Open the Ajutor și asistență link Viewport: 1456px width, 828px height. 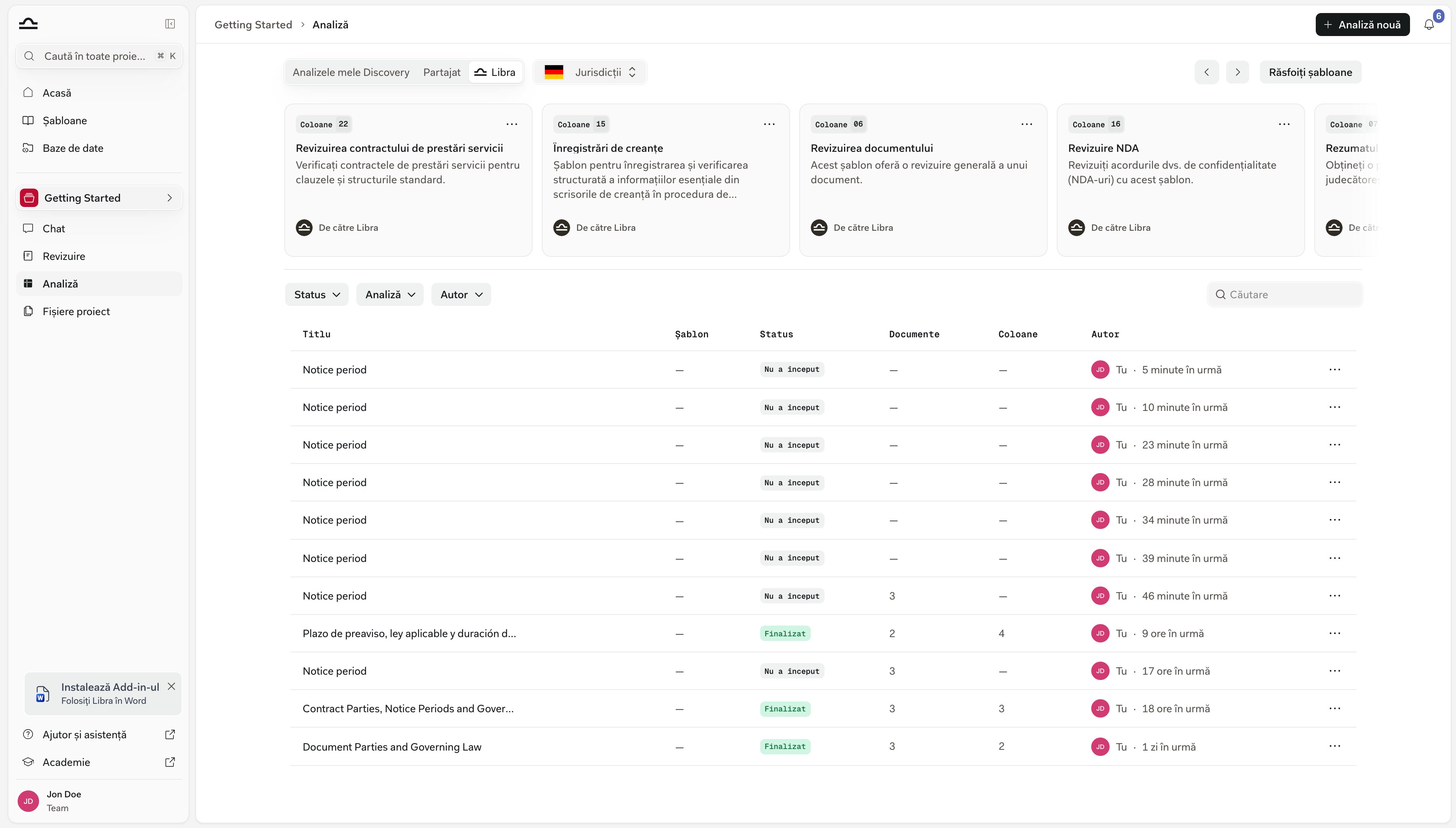tap(99, 734)
